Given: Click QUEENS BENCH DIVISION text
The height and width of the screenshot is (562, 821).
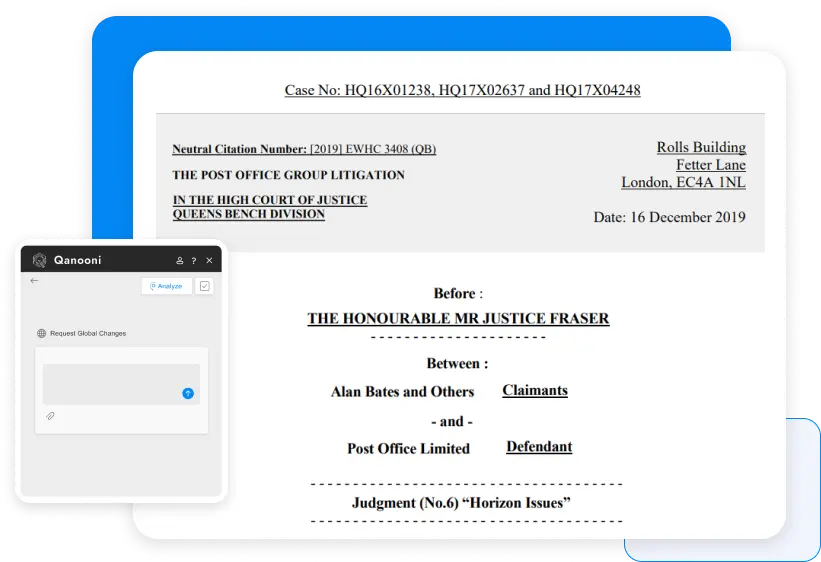Looking at the screenshot, I should click(x=249, y=214).
